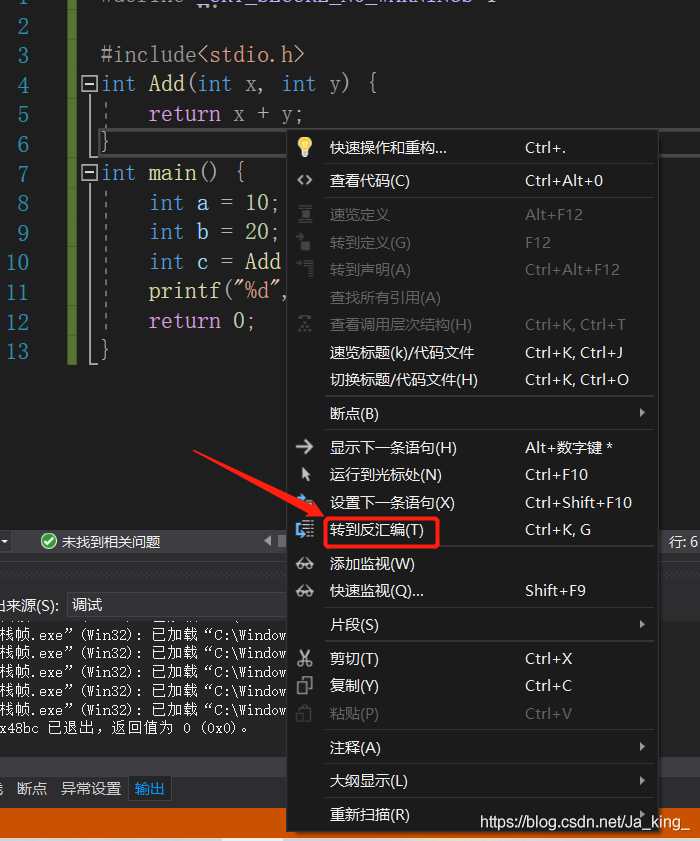The width and height of the screenshot is (700, 841).
Task: Click the horizontal scrollbar left arrow
Action: point(268,541)
